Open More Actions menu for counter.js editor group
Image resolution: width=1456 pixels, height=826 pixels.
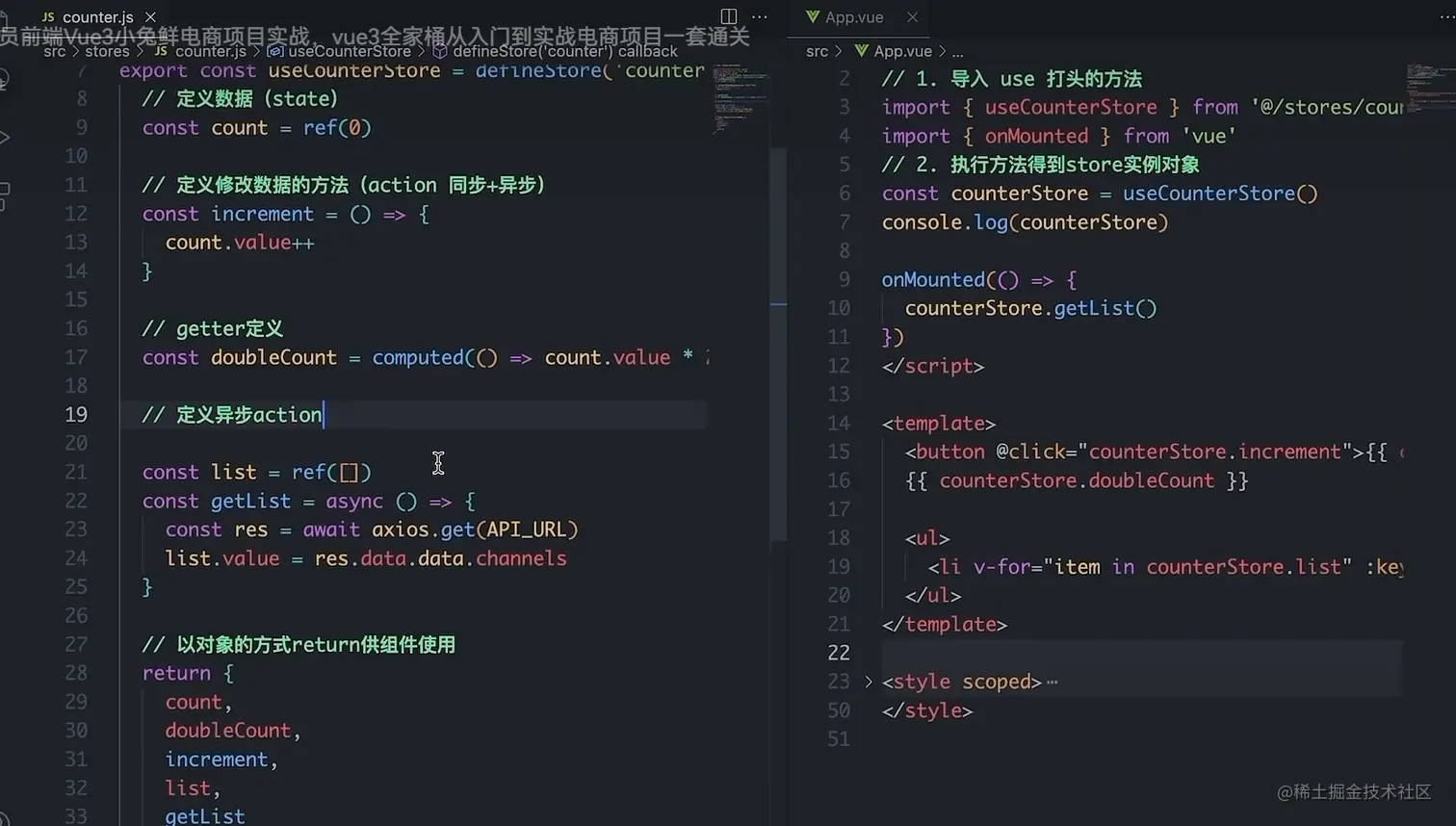click(x=760, y=16)
